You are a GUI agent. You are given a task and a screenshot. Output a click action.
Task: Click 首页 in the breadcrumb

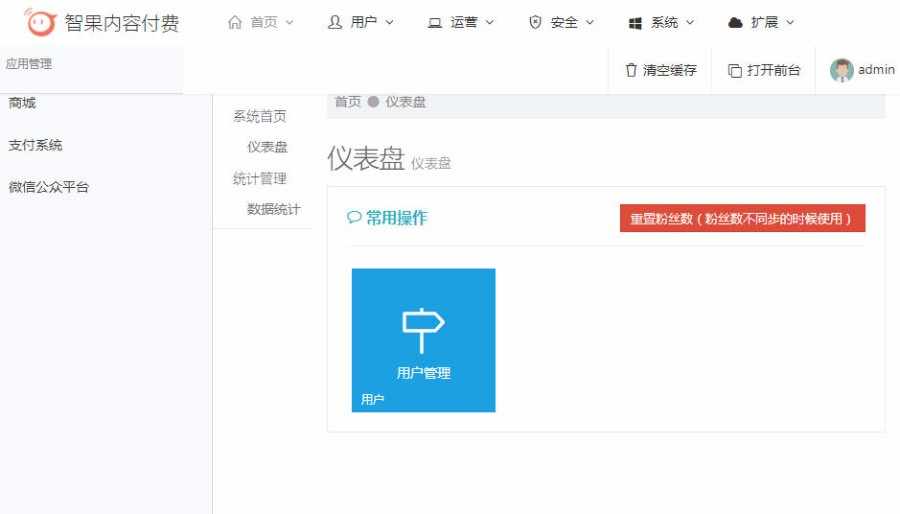347,102
